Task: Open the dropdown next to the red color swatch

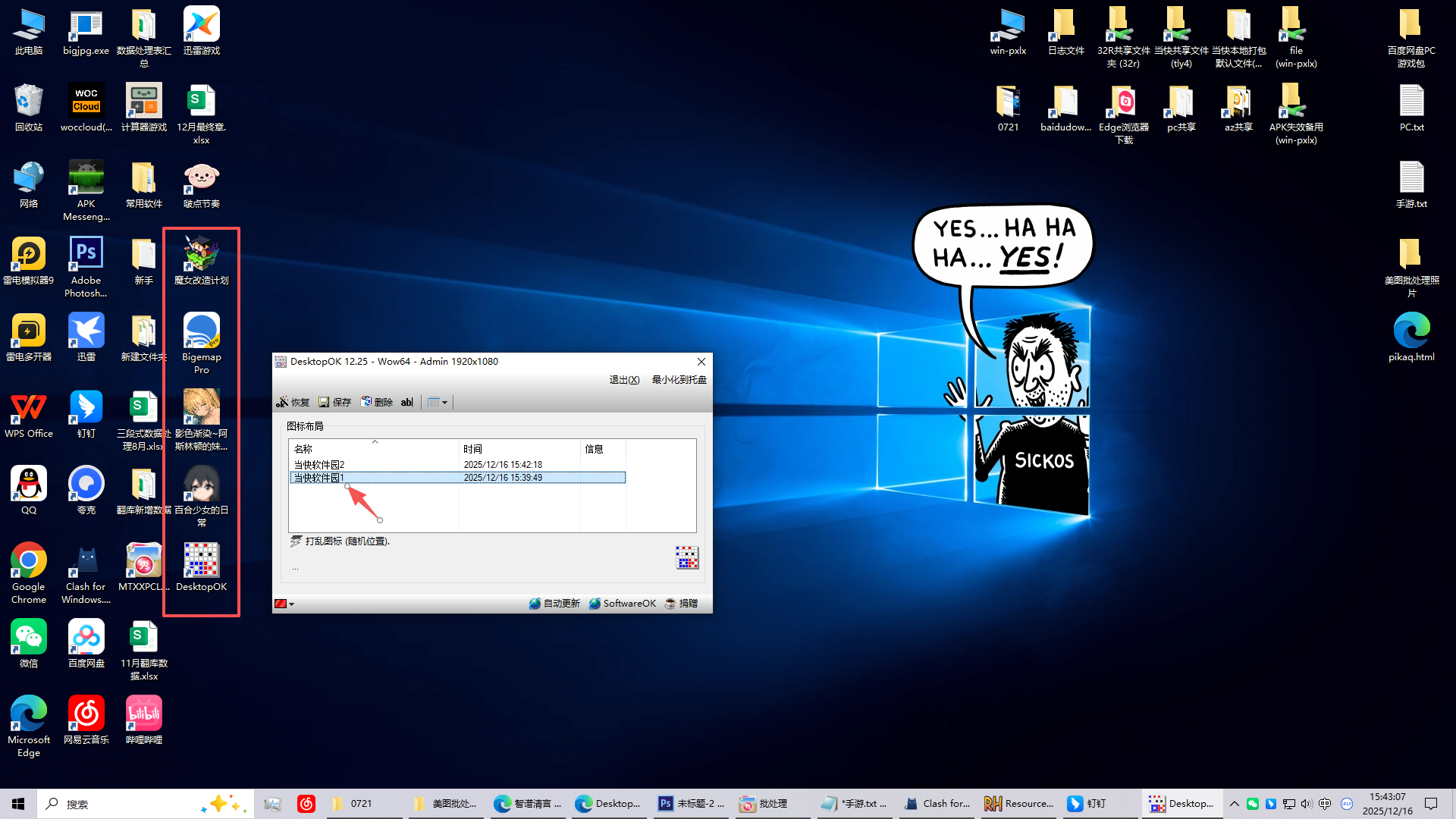Action: click(x=290, y=604)
